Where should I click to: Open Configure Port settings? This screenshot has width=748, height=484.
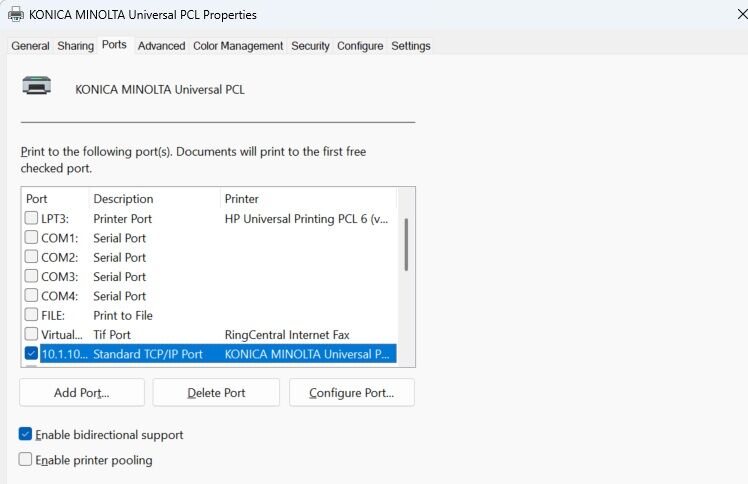pos(351,393)
